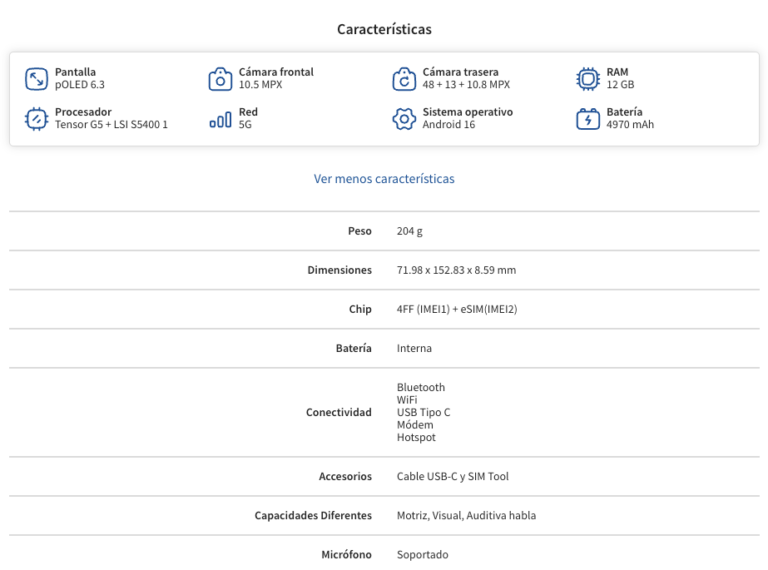Click the Peso row value 204 g
The width and height of the screenshot is (768, 570).
click(x=410, y=231)
